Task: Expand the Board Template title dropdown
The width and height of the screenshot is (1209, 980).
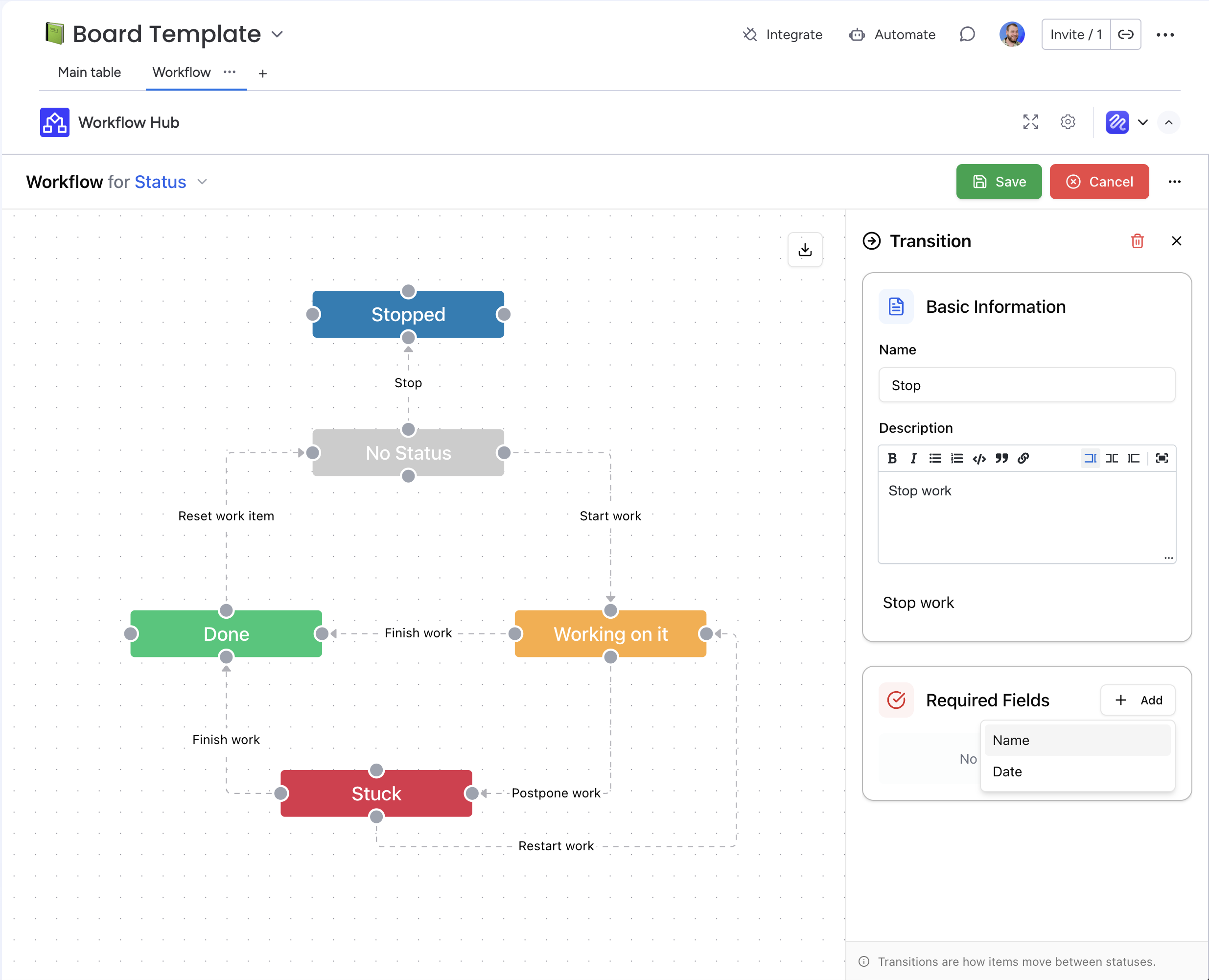Action: click(x=277, y=34)
